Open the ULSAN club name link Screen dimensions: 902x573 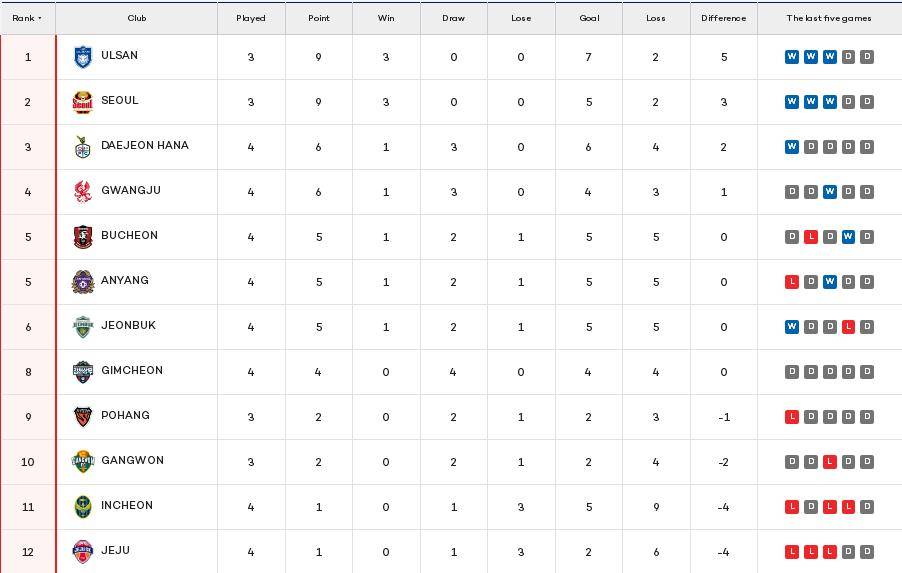119,56
